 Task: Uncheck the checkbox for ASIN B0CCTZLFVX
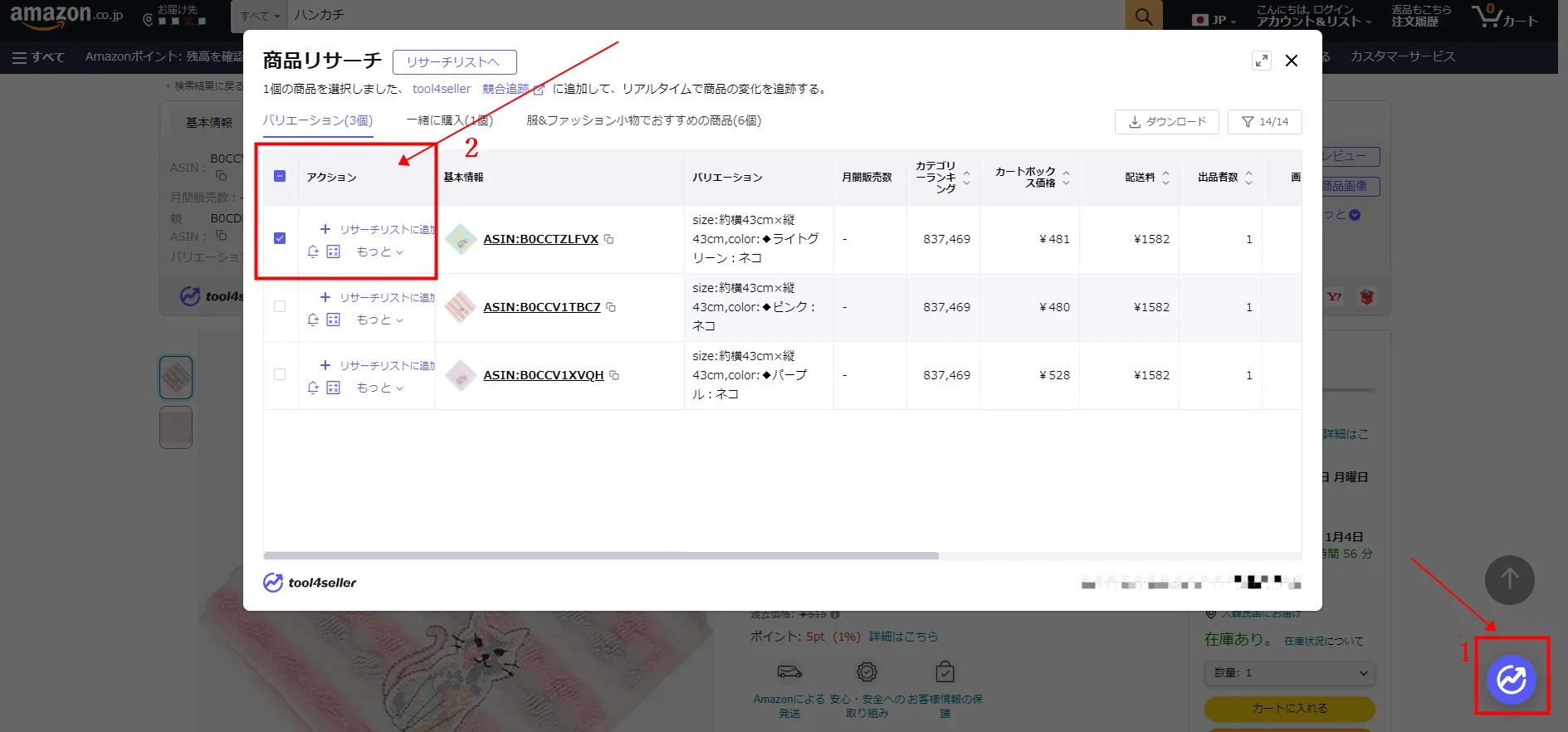(x=280, y=238)
